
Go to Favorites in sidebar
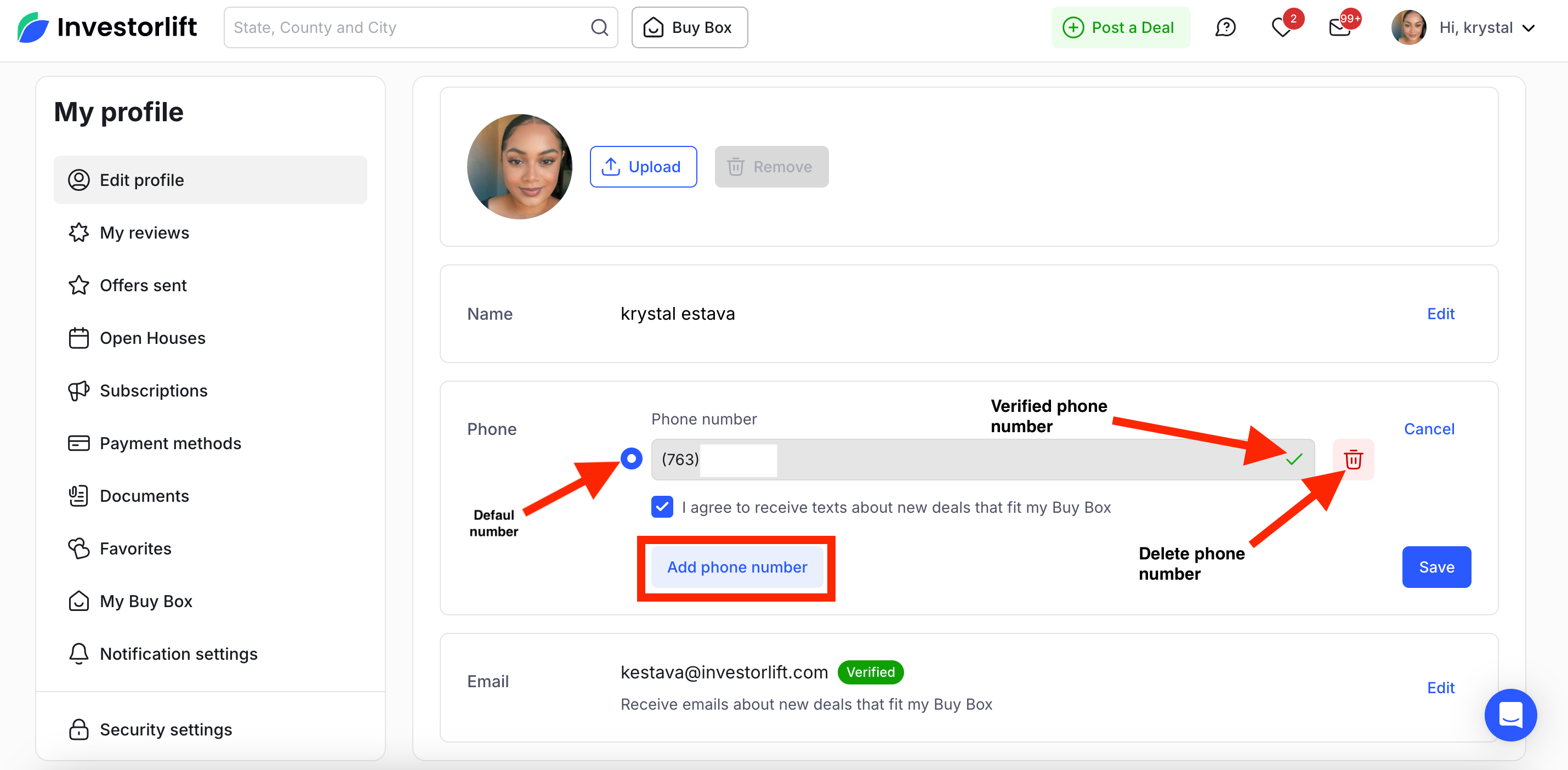click(210, 548)
